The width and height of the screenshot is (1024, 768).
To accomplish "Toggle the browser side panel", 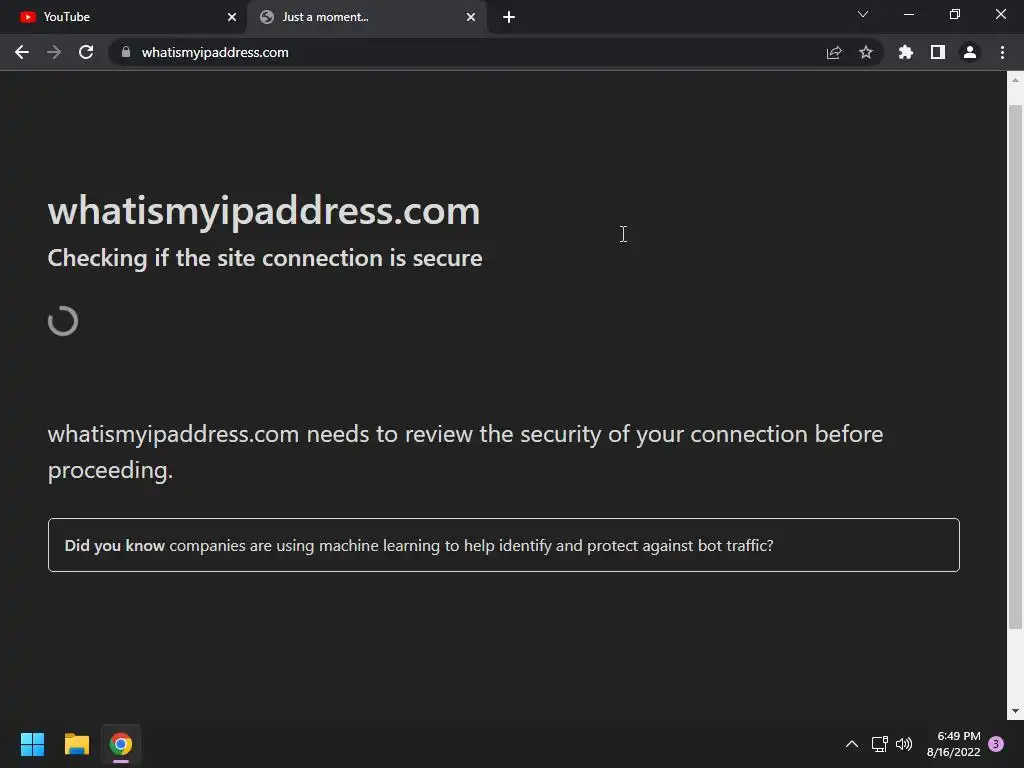I will tap(938, 52).
